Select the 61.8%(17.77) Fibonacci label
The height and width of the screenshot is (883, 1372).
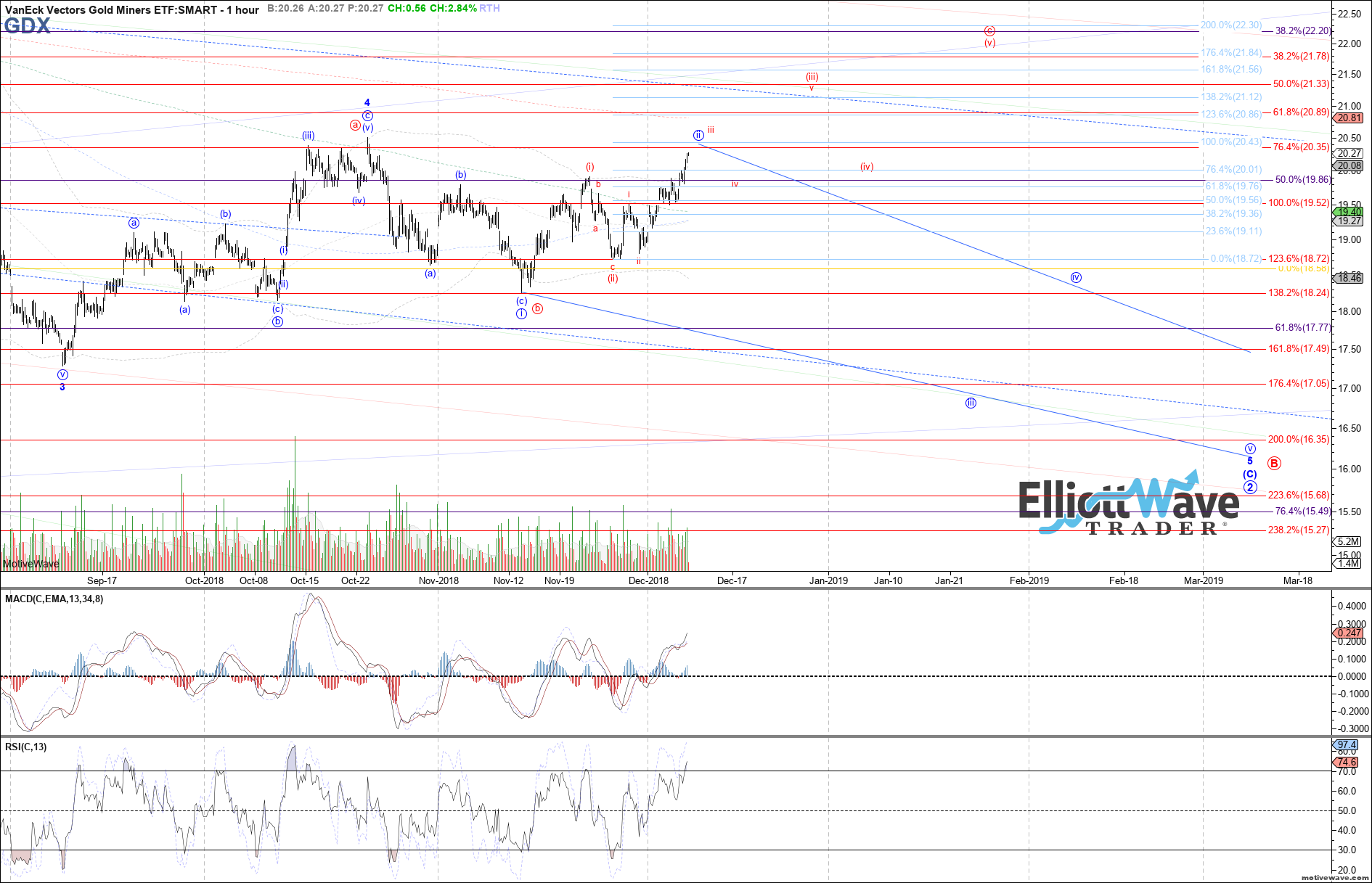(1303, 328)
